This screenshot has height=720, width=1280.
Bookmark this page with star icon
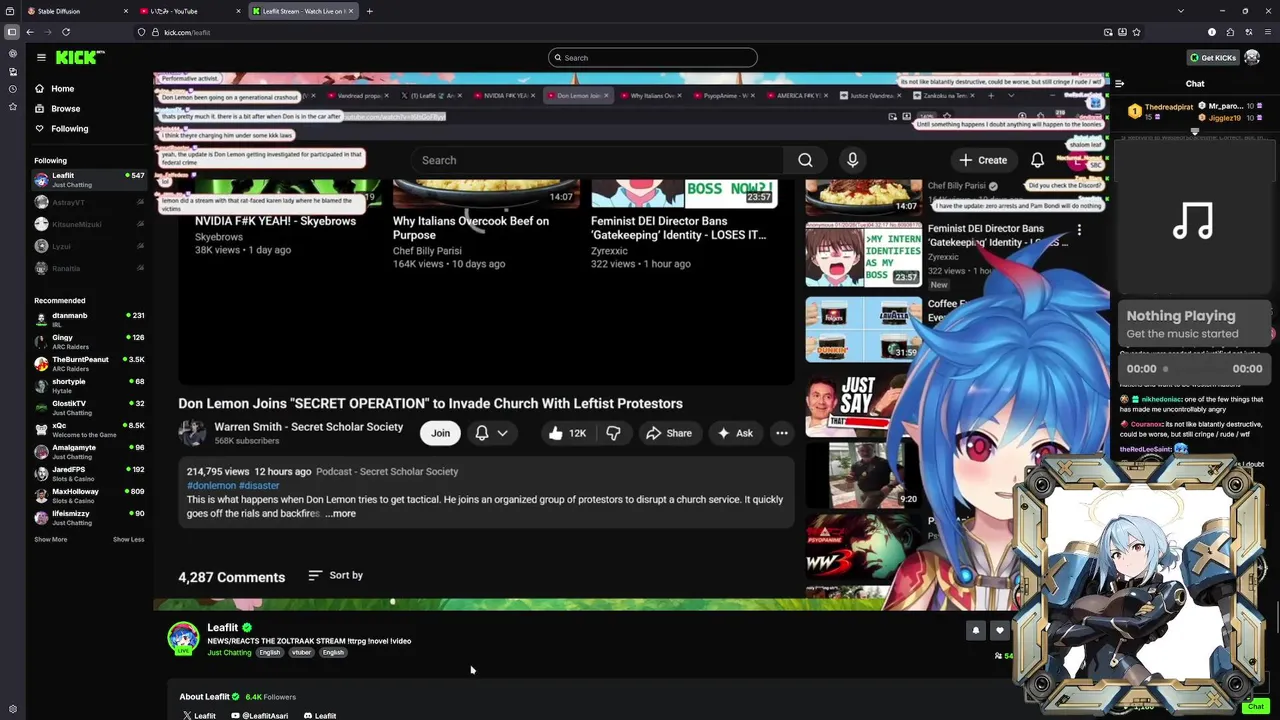(1136, 32)
